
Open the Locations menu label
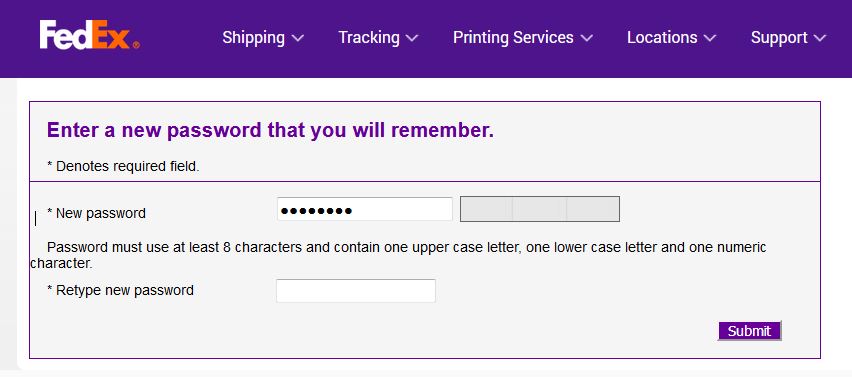(x=662, y=37)
